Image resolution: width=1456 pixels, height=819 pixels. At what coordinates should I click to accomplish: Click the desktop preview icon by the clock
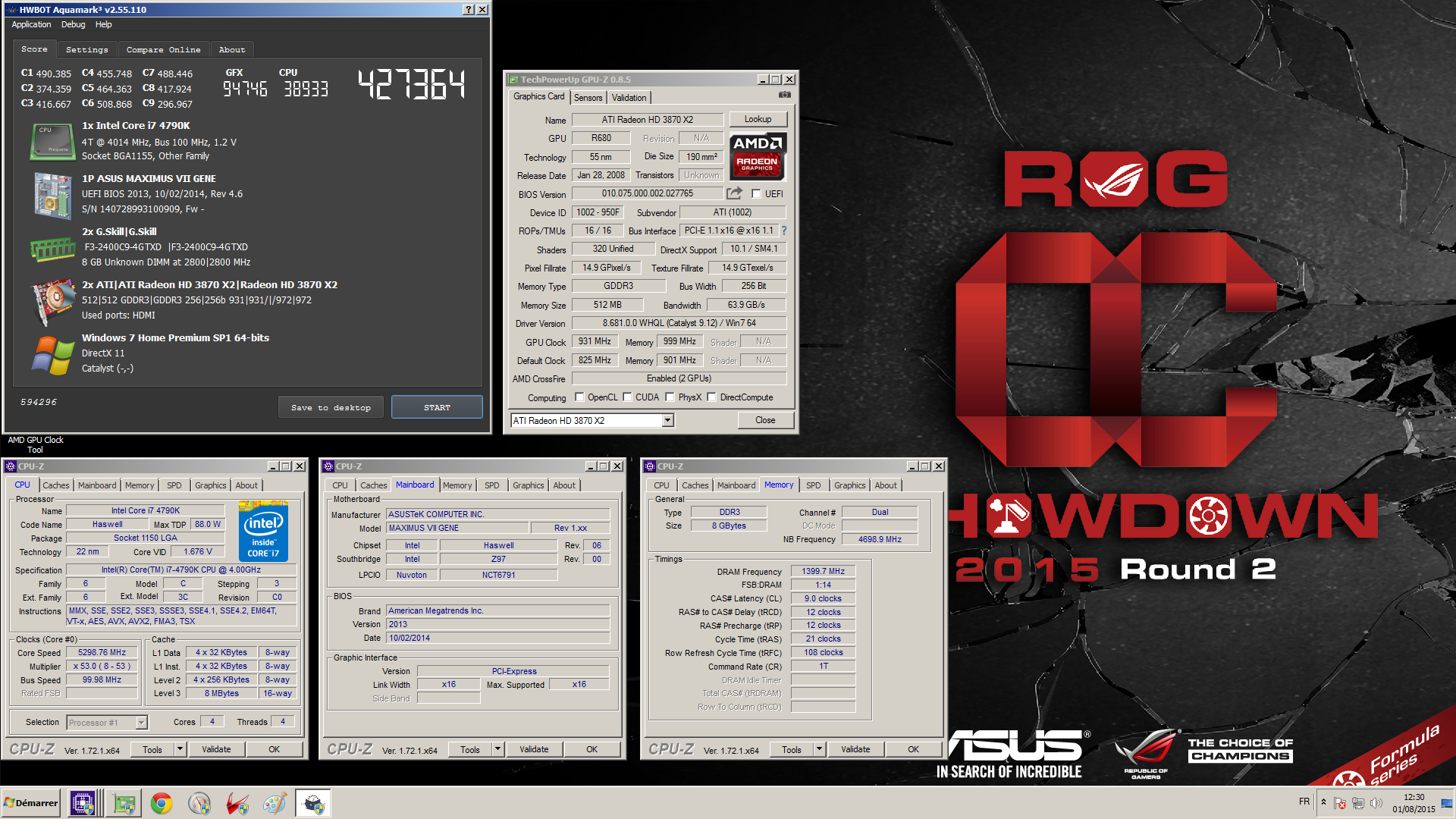(x=1447, y=803)
